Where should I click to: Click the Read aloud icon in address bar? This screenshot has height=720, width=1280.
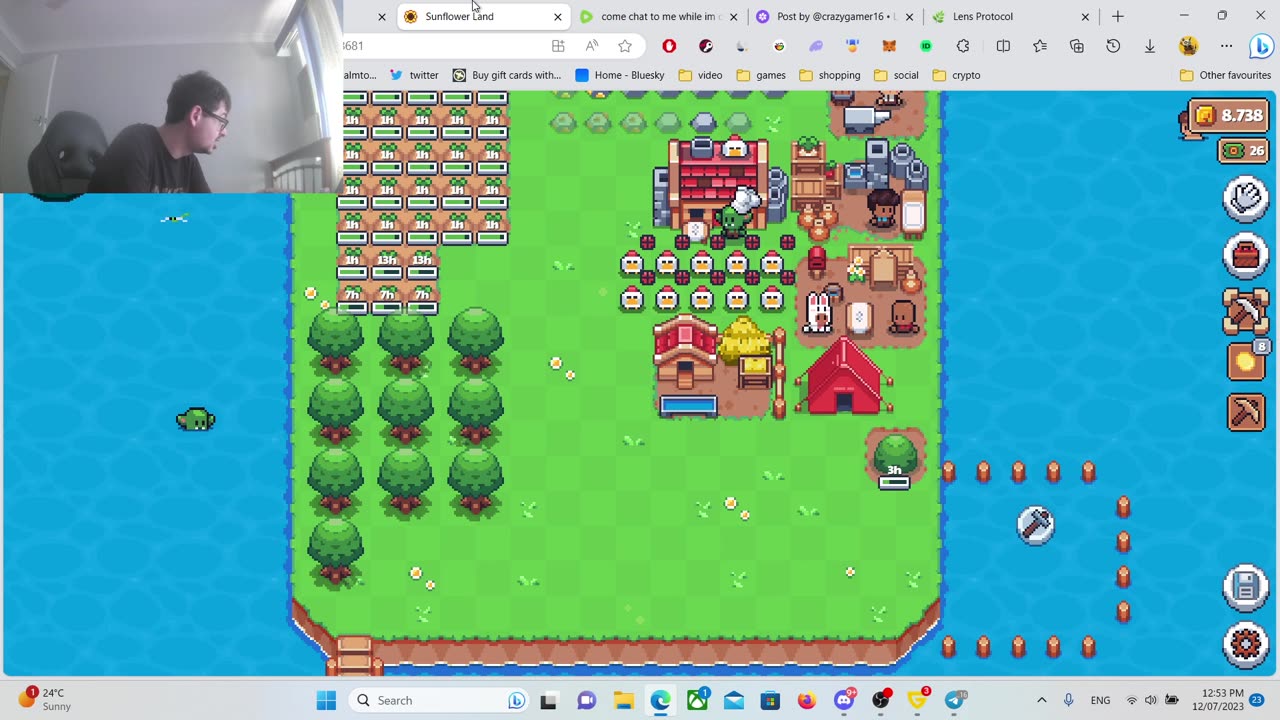(592, 46)
